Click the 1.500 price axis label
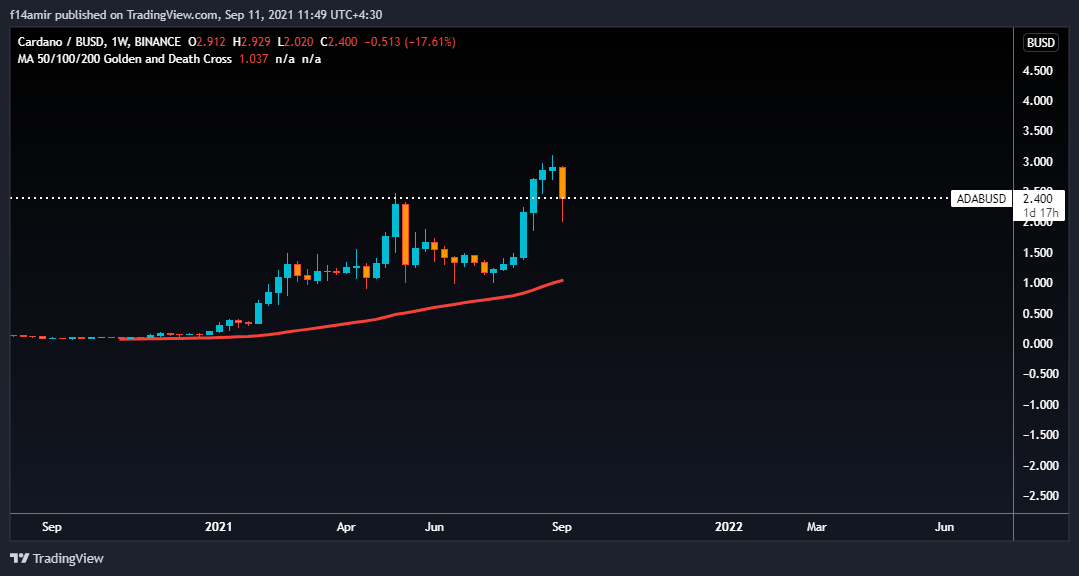The image size is (1079, 576). click(x=1039, y=253)
